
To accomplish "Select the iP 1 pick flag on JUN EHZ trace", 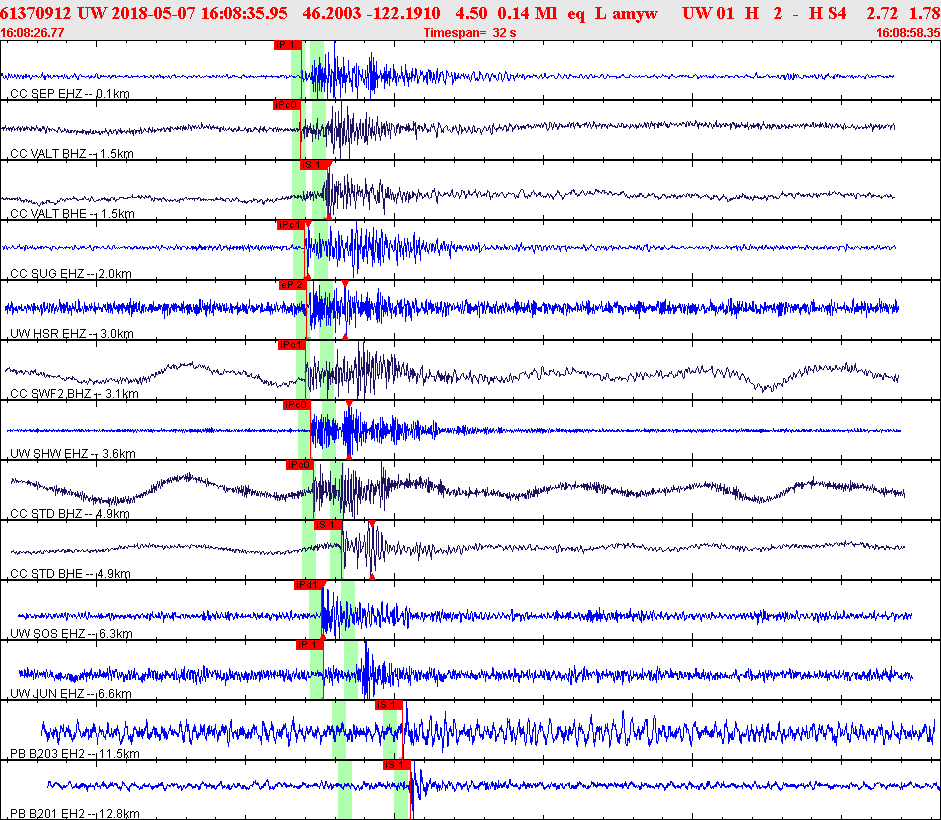I will coord(310,645).
